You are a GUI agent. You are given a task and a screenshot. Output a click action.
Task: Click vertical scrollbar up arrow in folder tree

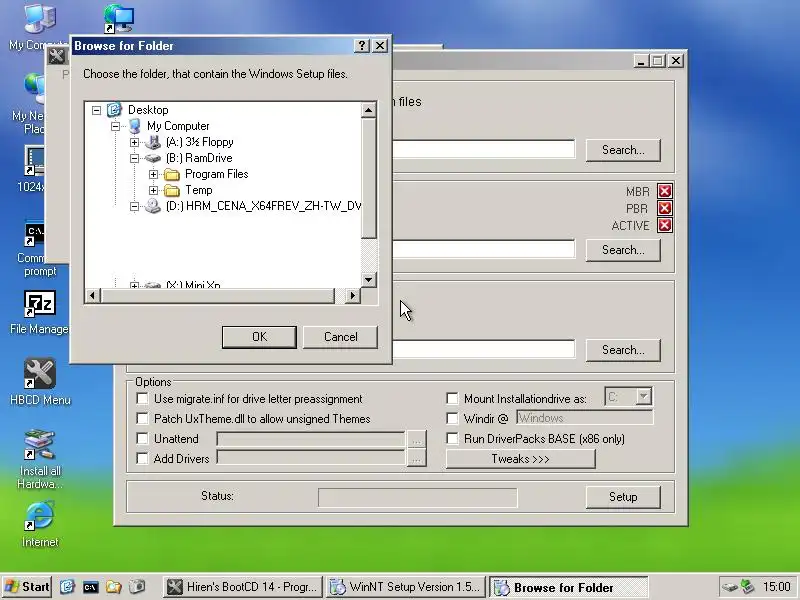369,110
